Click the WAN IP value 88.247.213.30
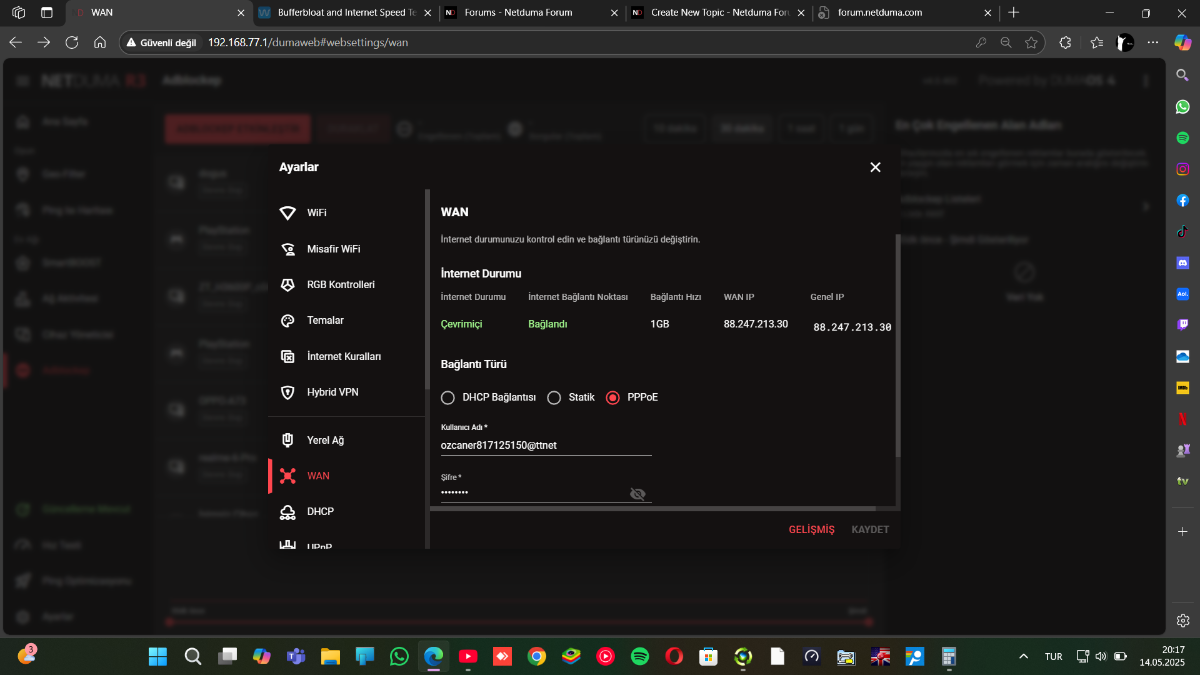1200x675 pixels. (756, 324)
